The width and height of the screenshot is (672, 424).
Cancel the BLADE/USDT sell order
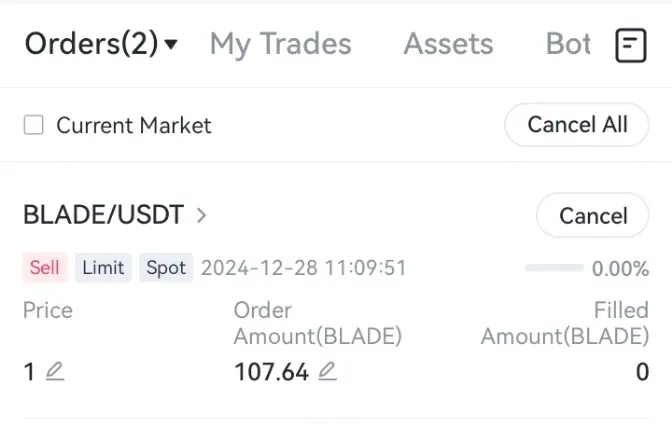593,216
